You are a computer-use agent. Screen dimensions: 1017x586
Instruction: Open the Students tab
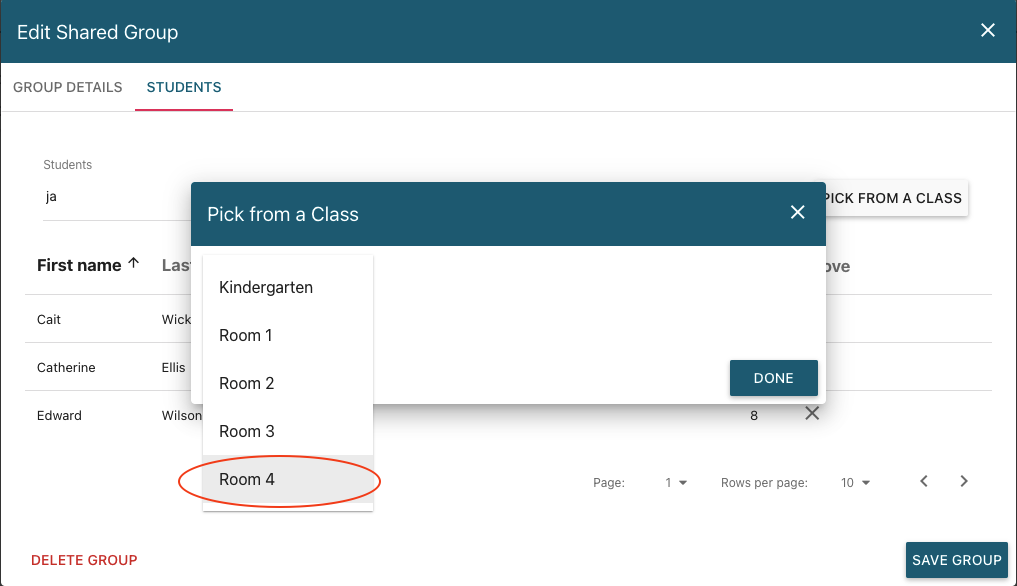pyautogui.click(x=184, y=88)
